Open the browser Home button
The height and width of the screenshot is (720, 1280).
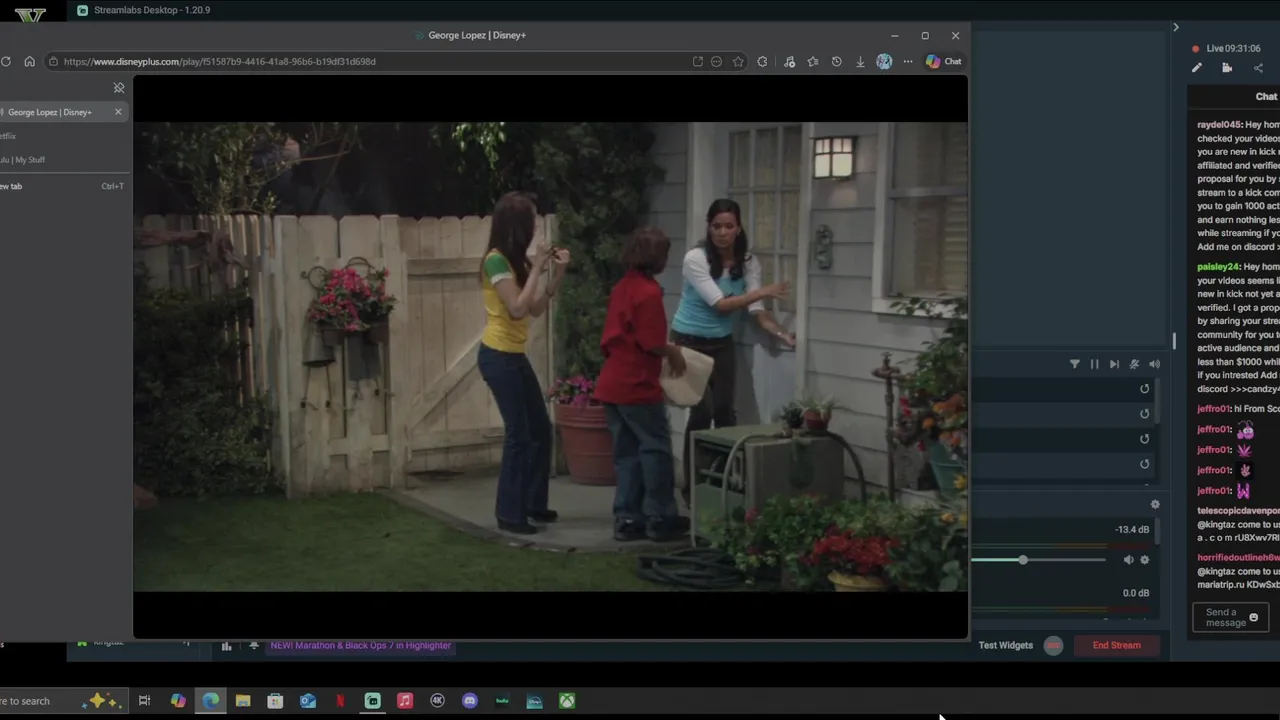coord(29,61)
